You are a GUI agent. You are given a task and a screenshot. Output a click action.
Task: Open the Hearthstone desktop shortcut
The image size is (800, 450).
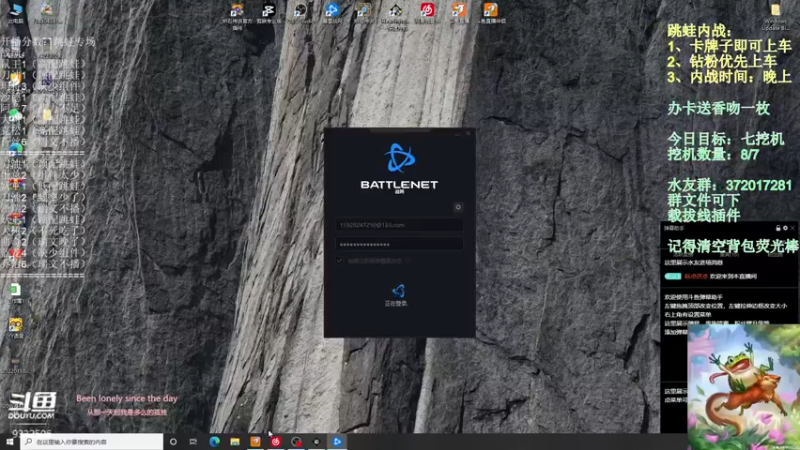point(237,15)
